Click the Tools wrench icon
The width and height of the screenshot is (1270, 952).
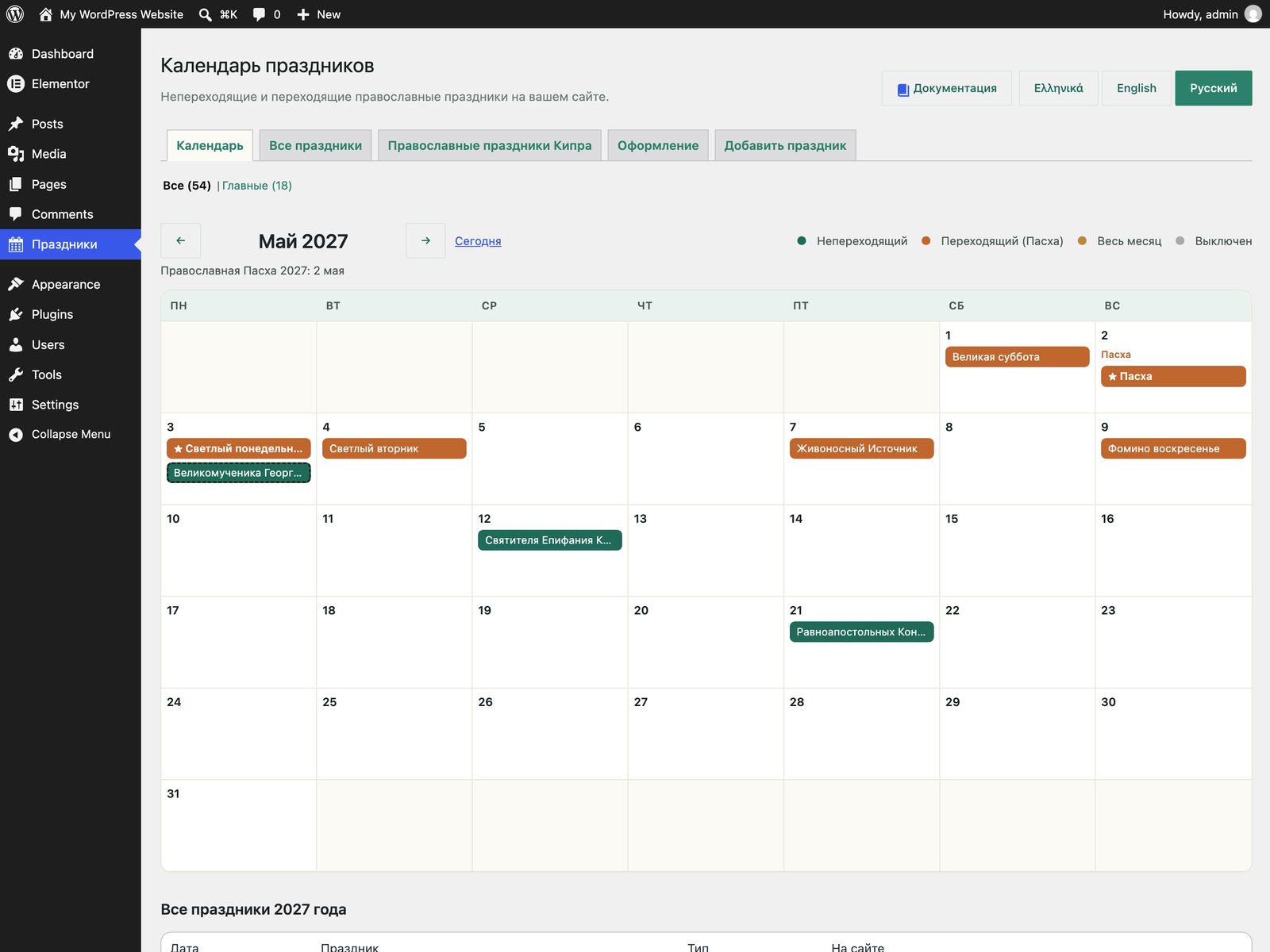(16, 374)
